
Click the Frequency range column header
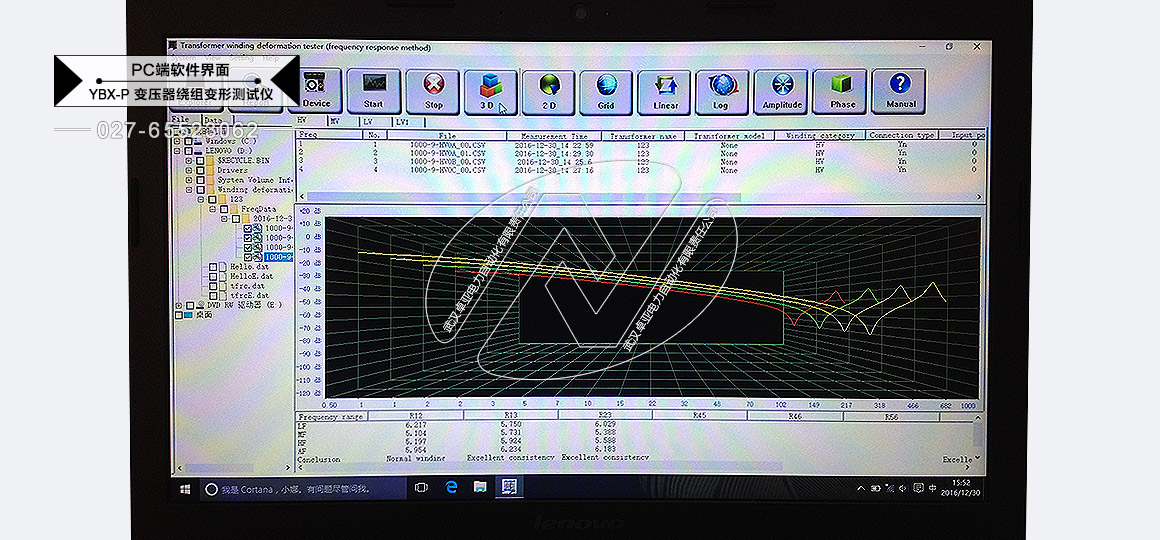tap(332, 416)
